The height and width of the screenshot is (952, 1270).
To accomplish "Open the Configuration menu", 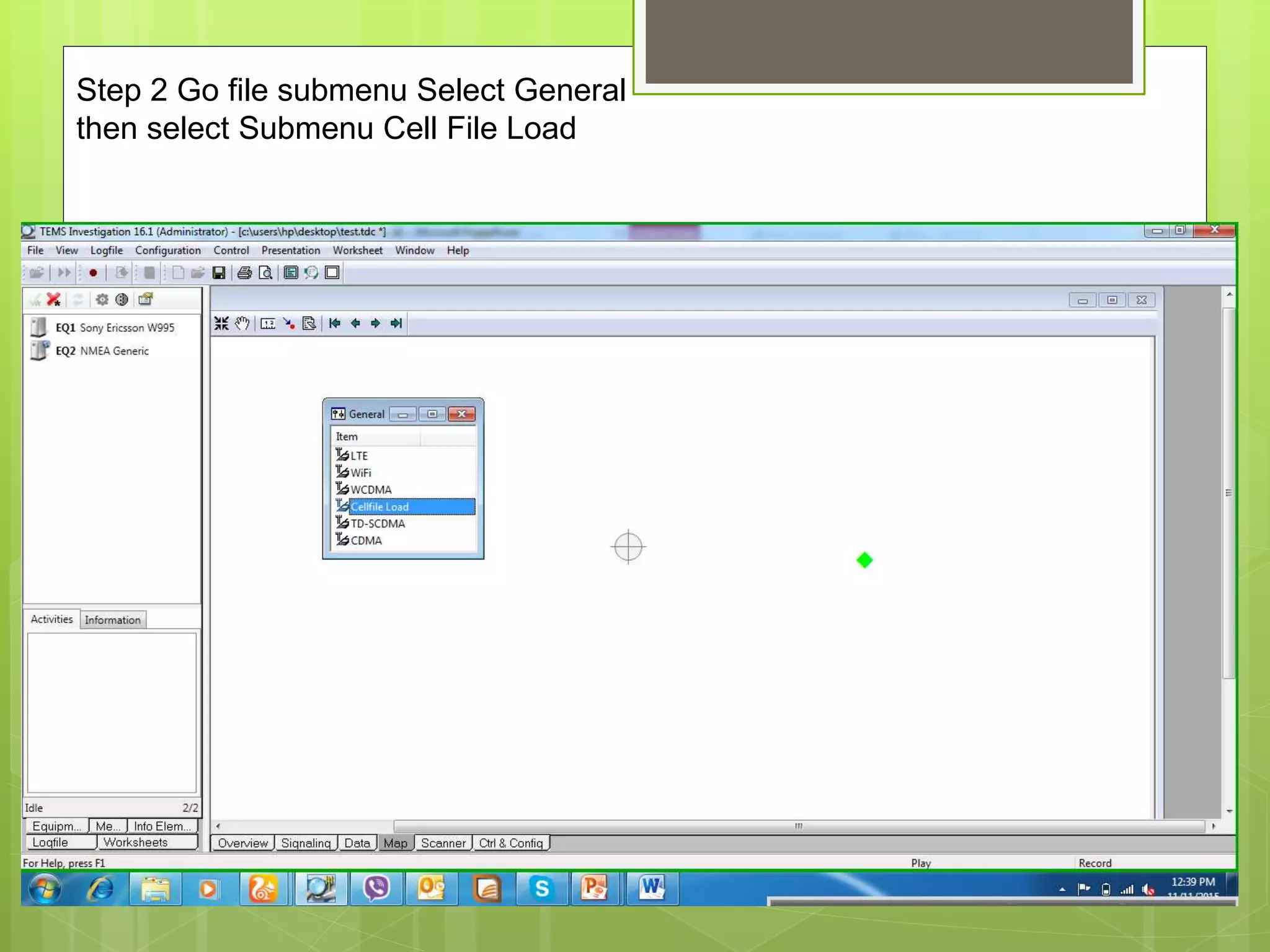I will click(168, 250).
